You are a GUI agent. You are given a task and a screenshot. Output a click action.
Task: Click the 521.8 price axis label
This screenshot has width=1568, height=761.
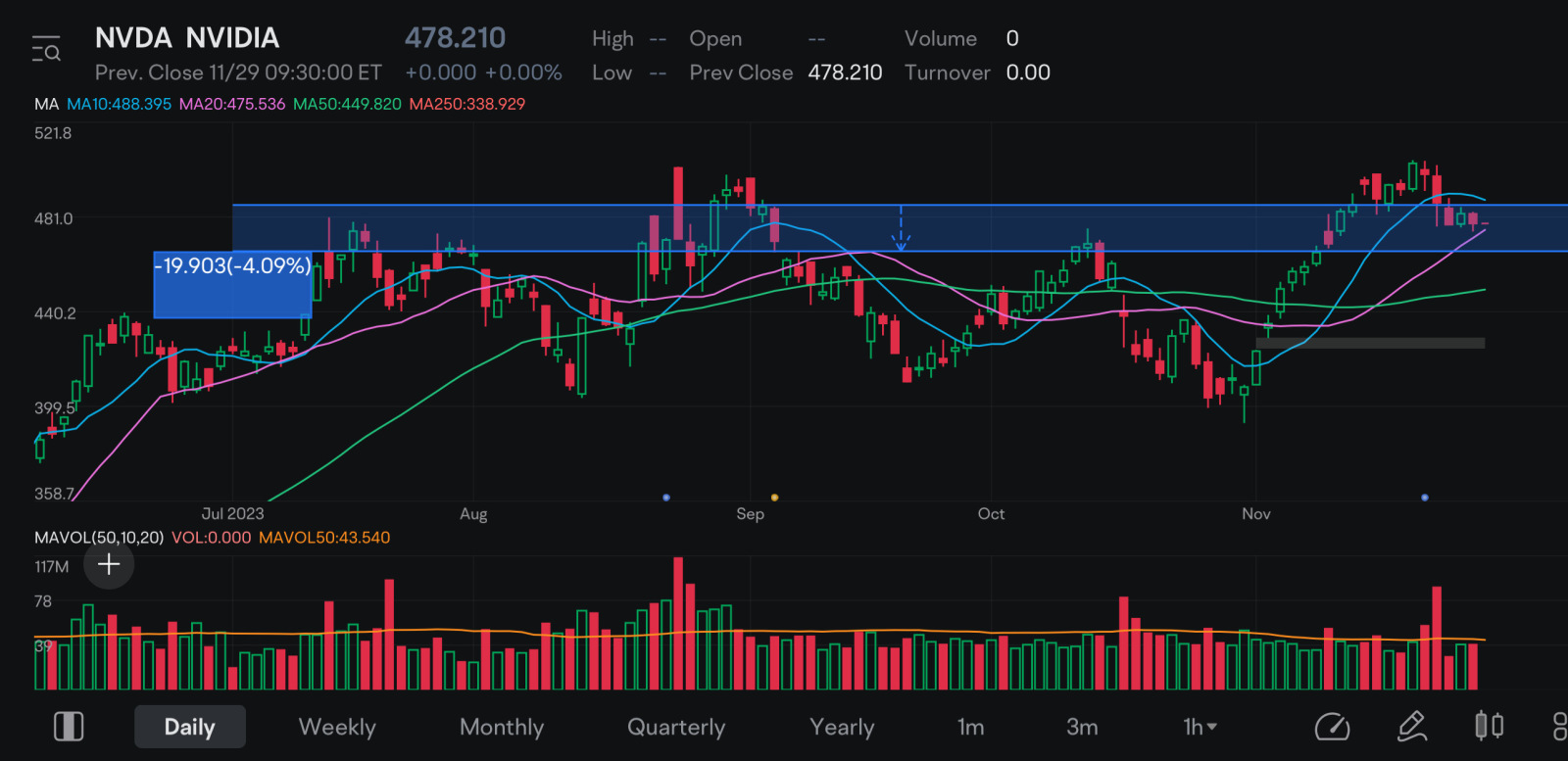point(53,133)
